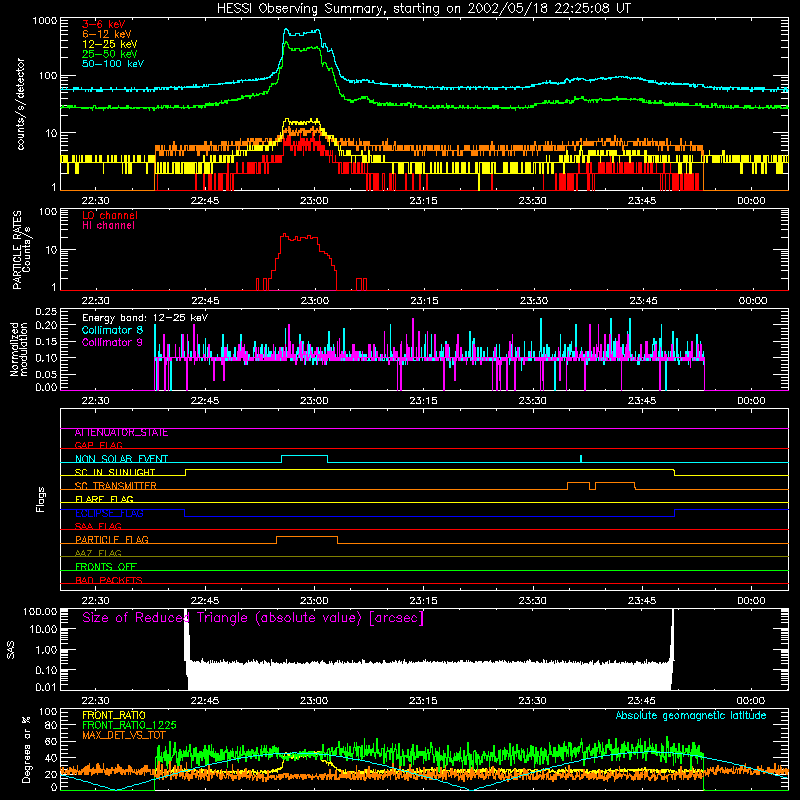Click the Size of Reduced Triangle caption
Screen dimensions: 800x800
253,618
